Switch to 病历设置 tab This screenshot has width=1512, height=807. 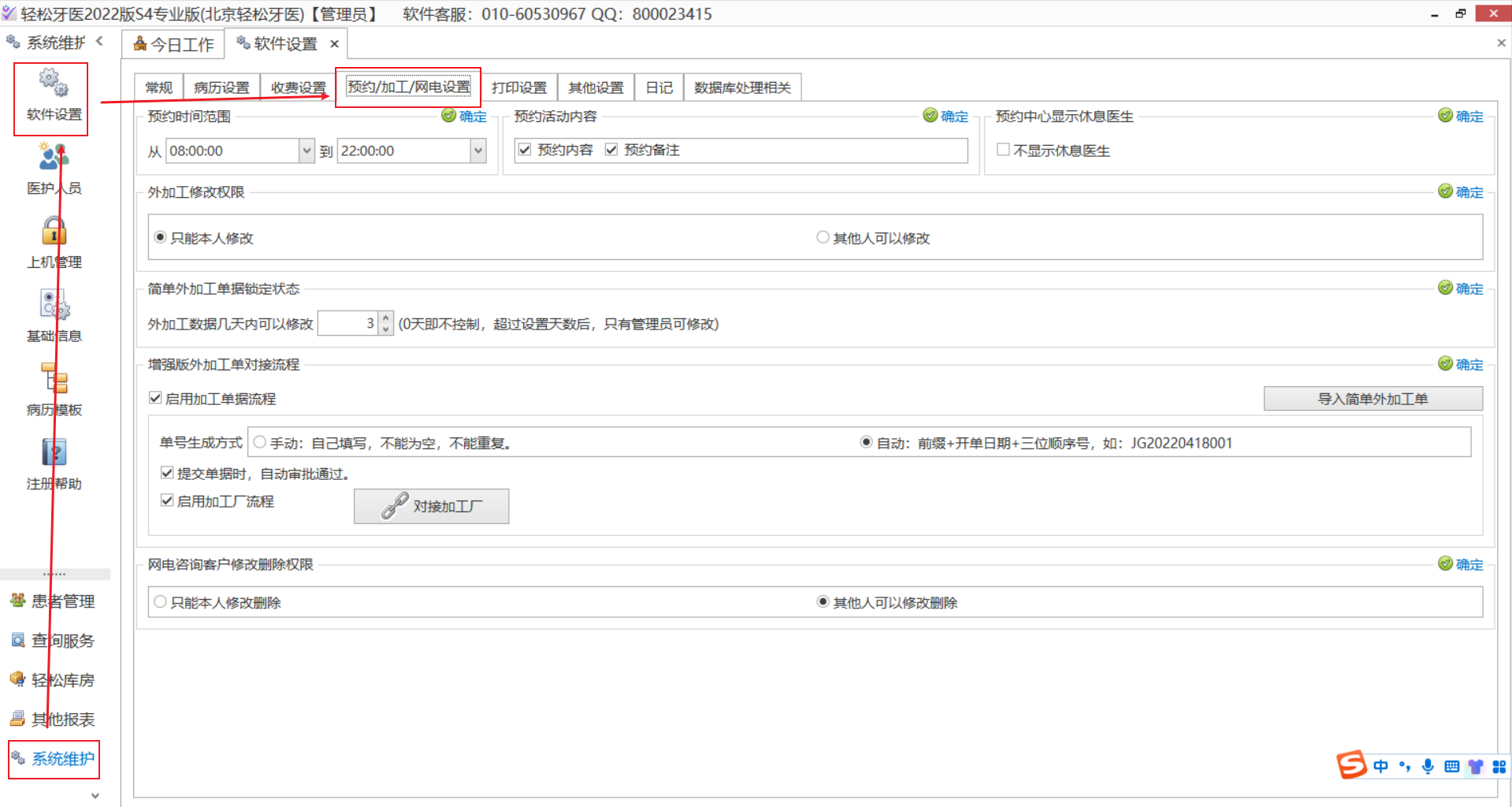pos(221,87)
